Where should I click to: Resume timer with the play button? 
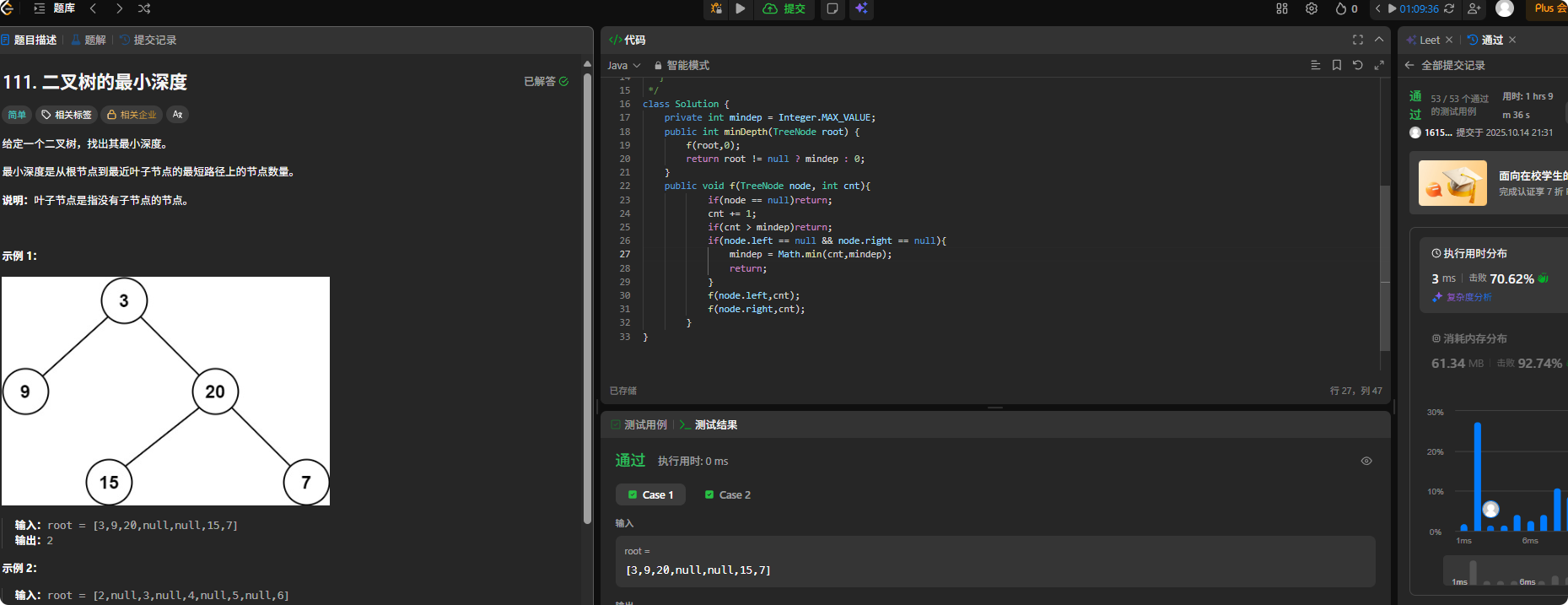pos(1392,8)
